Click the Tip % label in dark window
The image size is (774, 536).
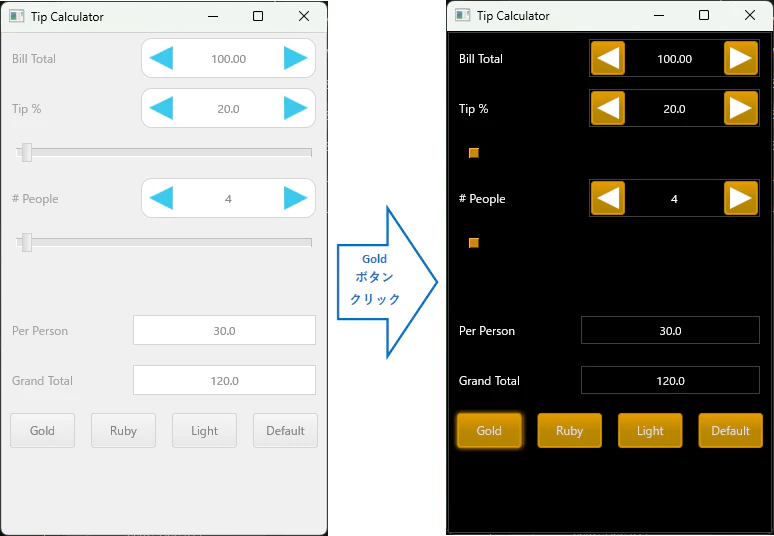tap(473, 109)
